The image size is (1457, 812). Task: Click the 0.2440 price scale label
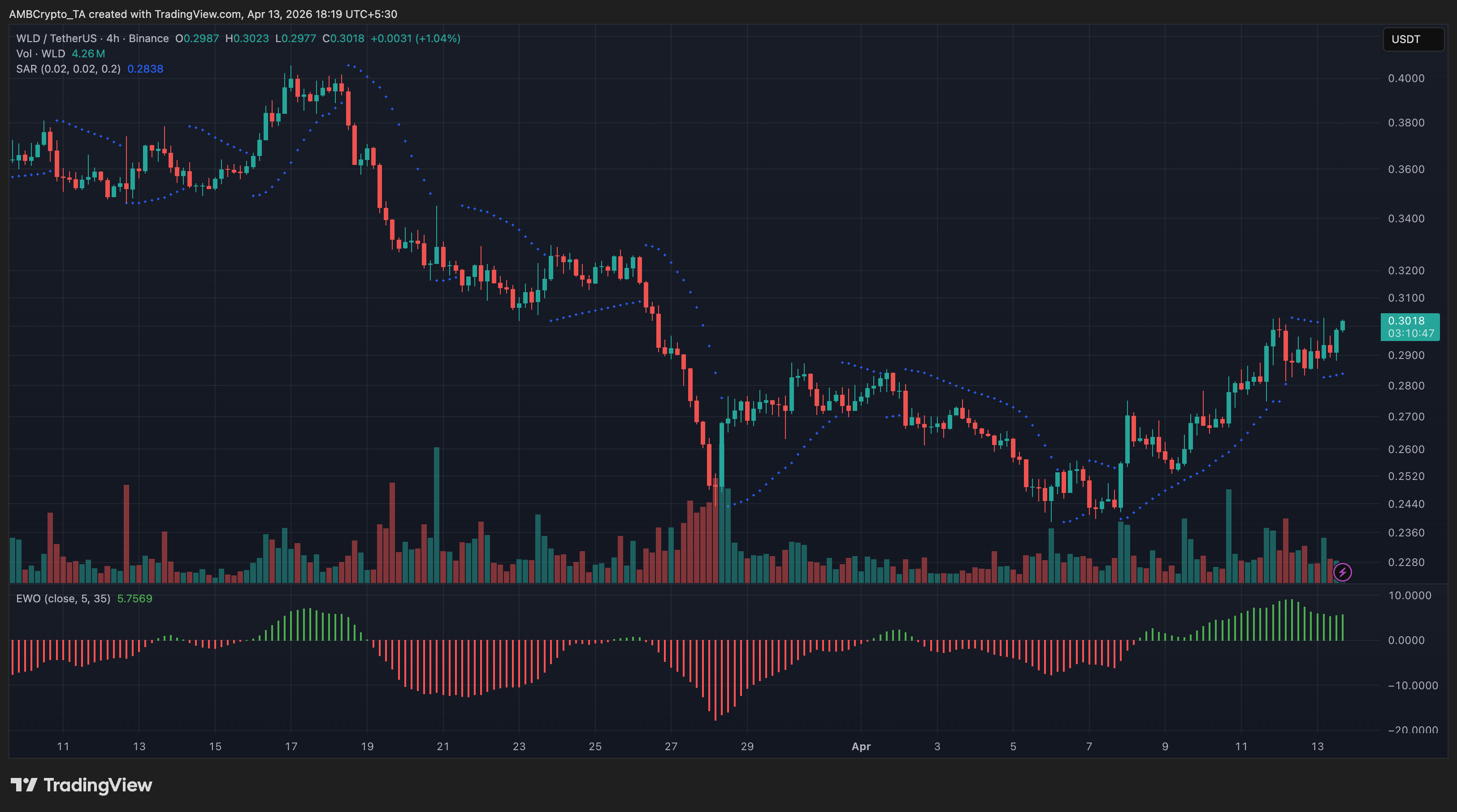pyautogui.click(x=1406, y=504)
